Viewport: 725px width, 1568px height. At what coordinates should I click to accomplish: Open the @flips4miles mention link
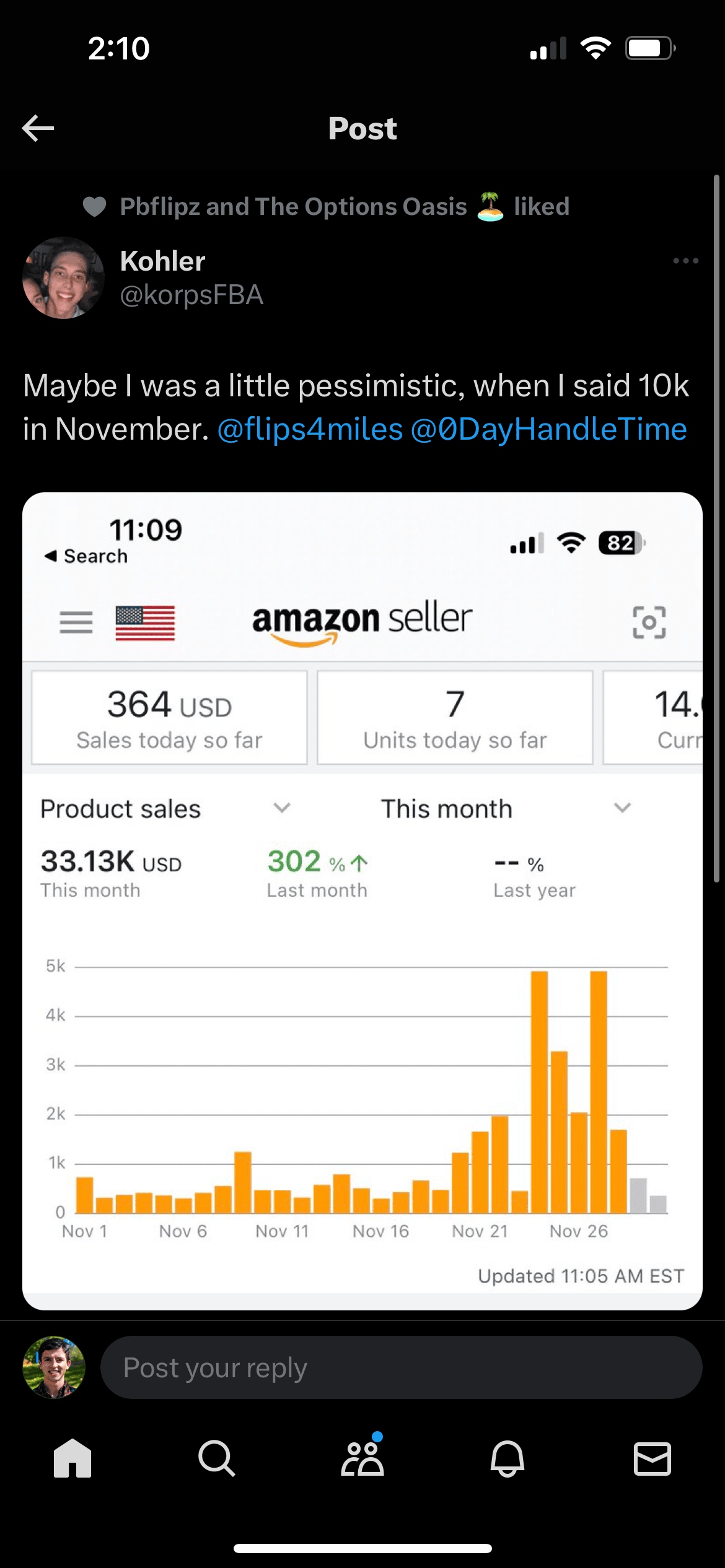[310, 429]
